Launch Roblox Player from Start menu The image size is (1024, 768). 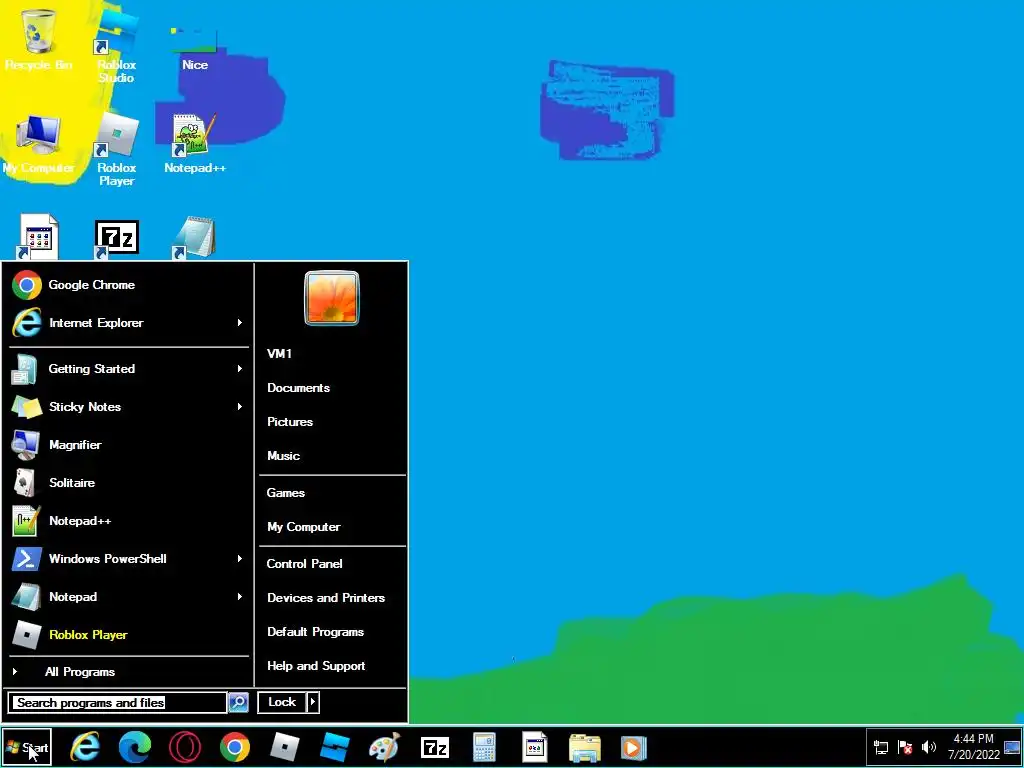129,635
